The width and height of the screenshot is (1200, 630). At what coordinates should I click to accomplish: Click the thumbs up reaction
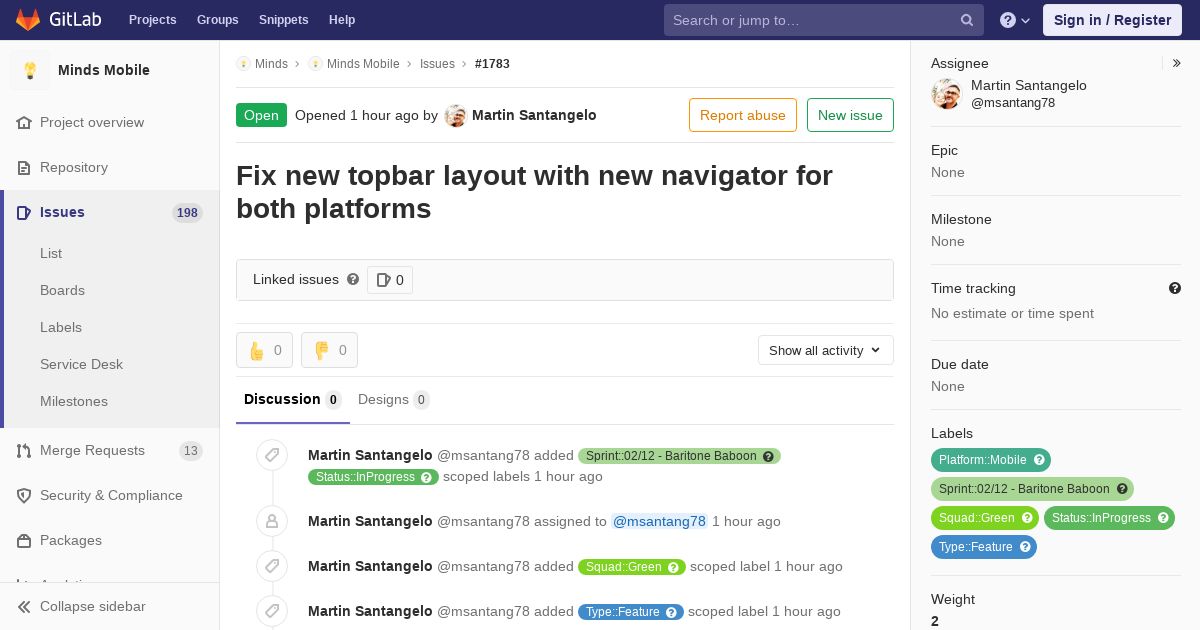264,350
